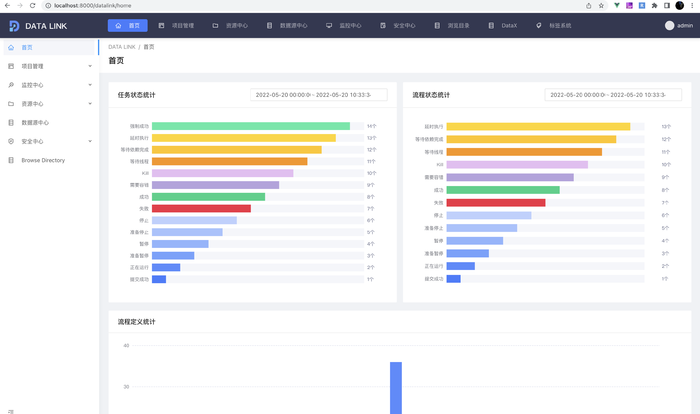Click the admin user avatar

pyautogui.click(x=669, y=25)
